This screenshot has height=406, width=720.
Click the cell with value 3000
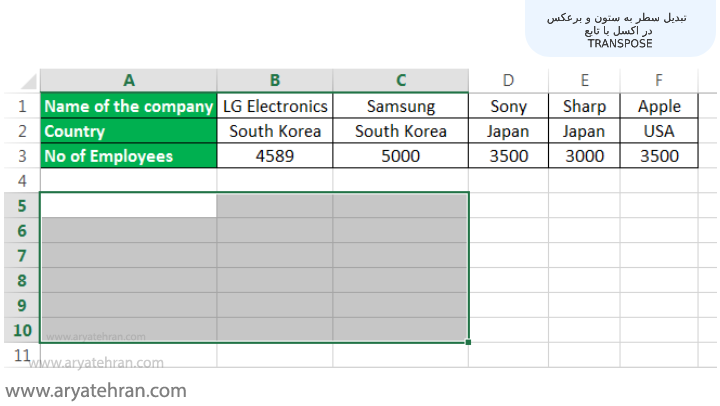click(x=585, y=156)
